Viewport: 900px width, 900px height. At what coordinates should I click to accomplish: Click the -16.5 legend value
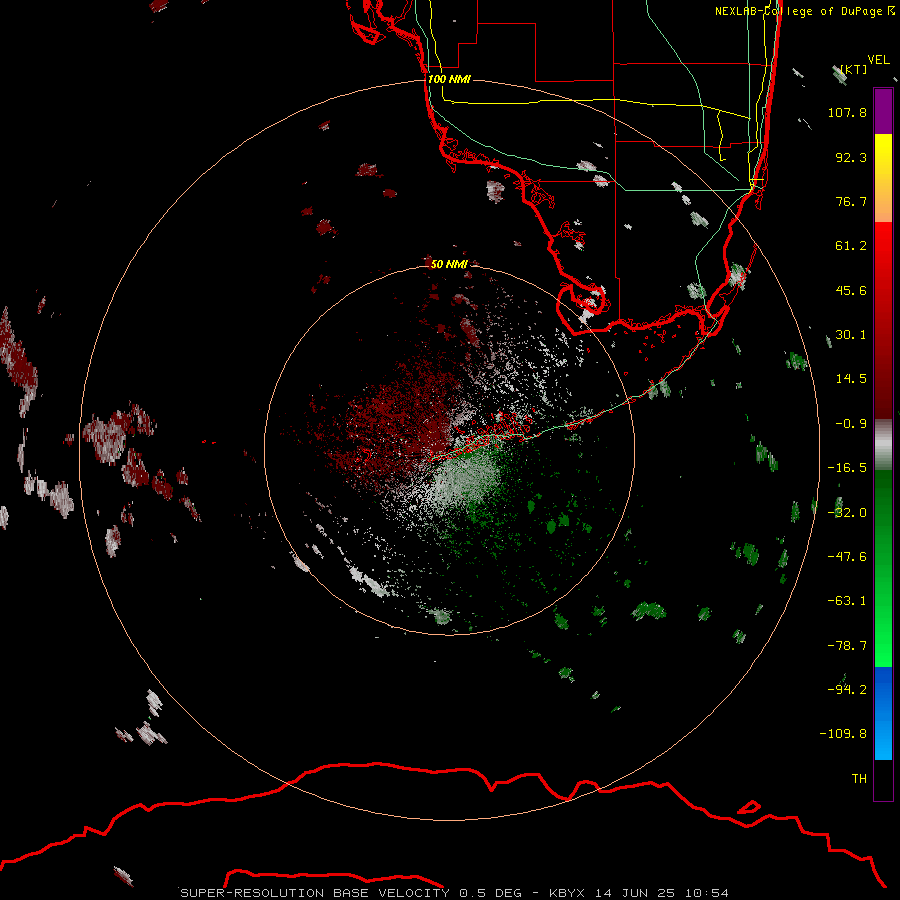847,468
